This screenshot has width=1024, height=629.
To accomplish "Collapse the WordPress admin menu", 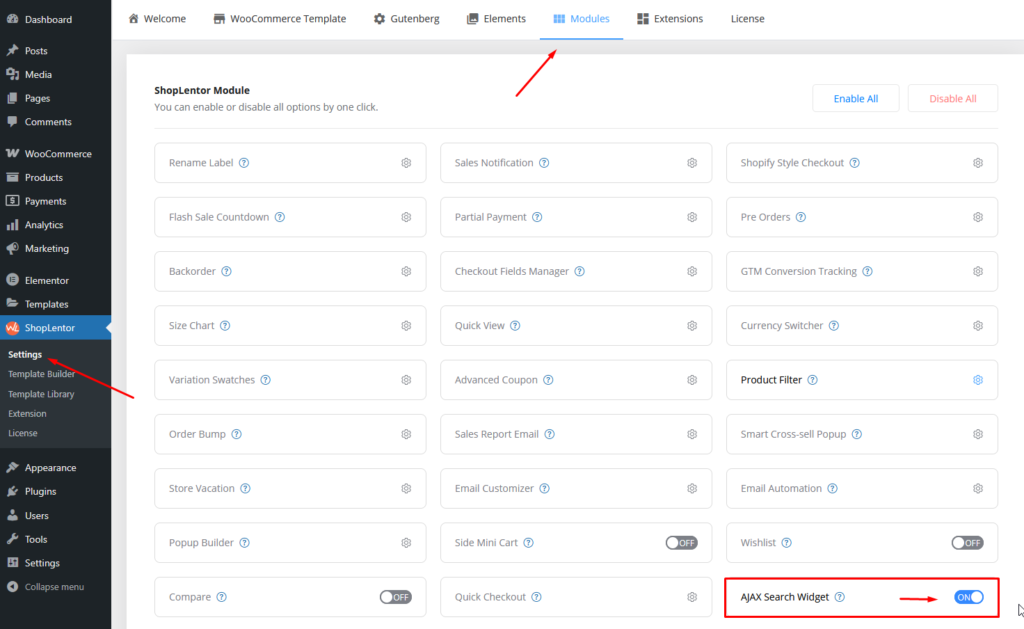I will 56,587.
